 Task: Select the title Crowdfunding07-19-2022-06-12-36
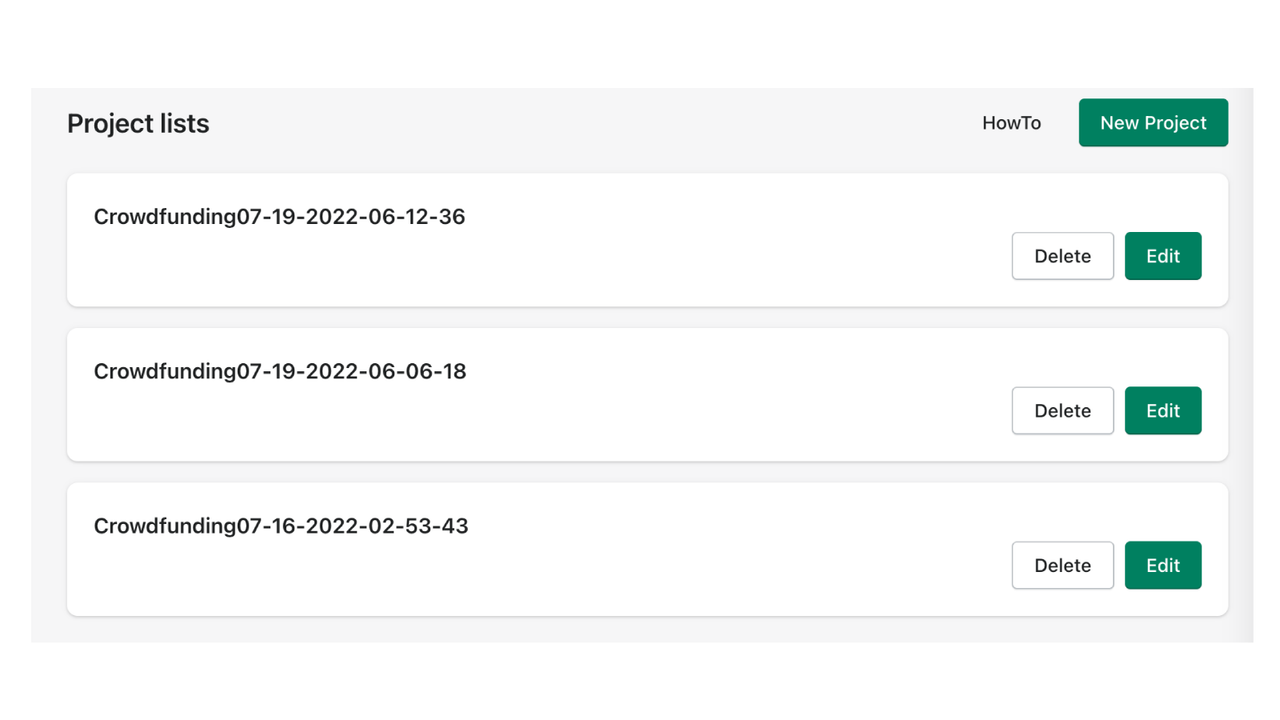(279, 216)
